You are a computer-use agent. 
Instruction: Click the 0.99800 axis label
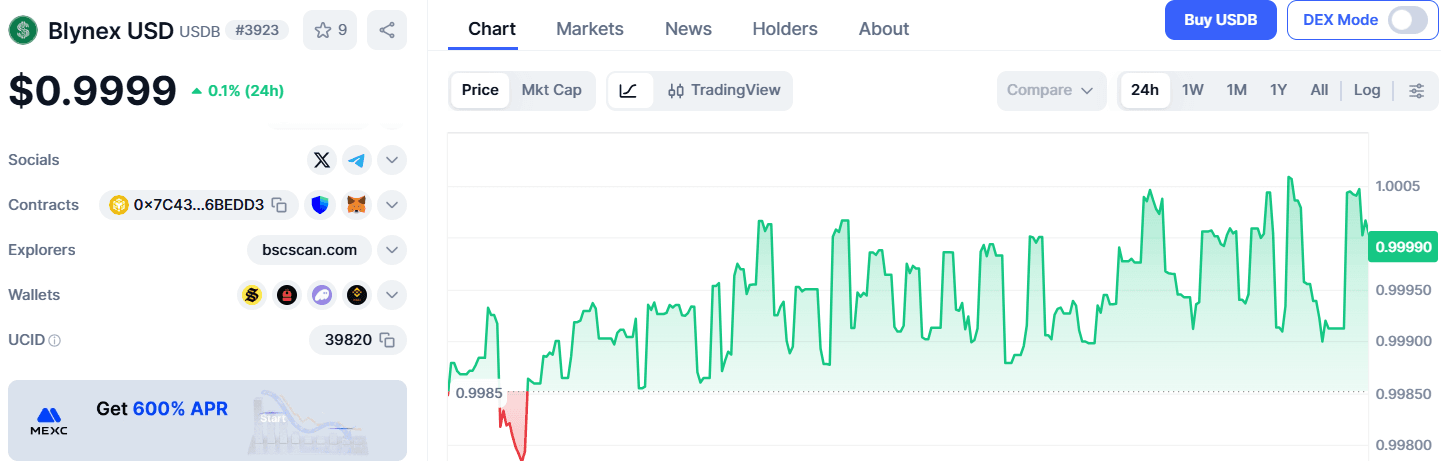pos(1403,445)
